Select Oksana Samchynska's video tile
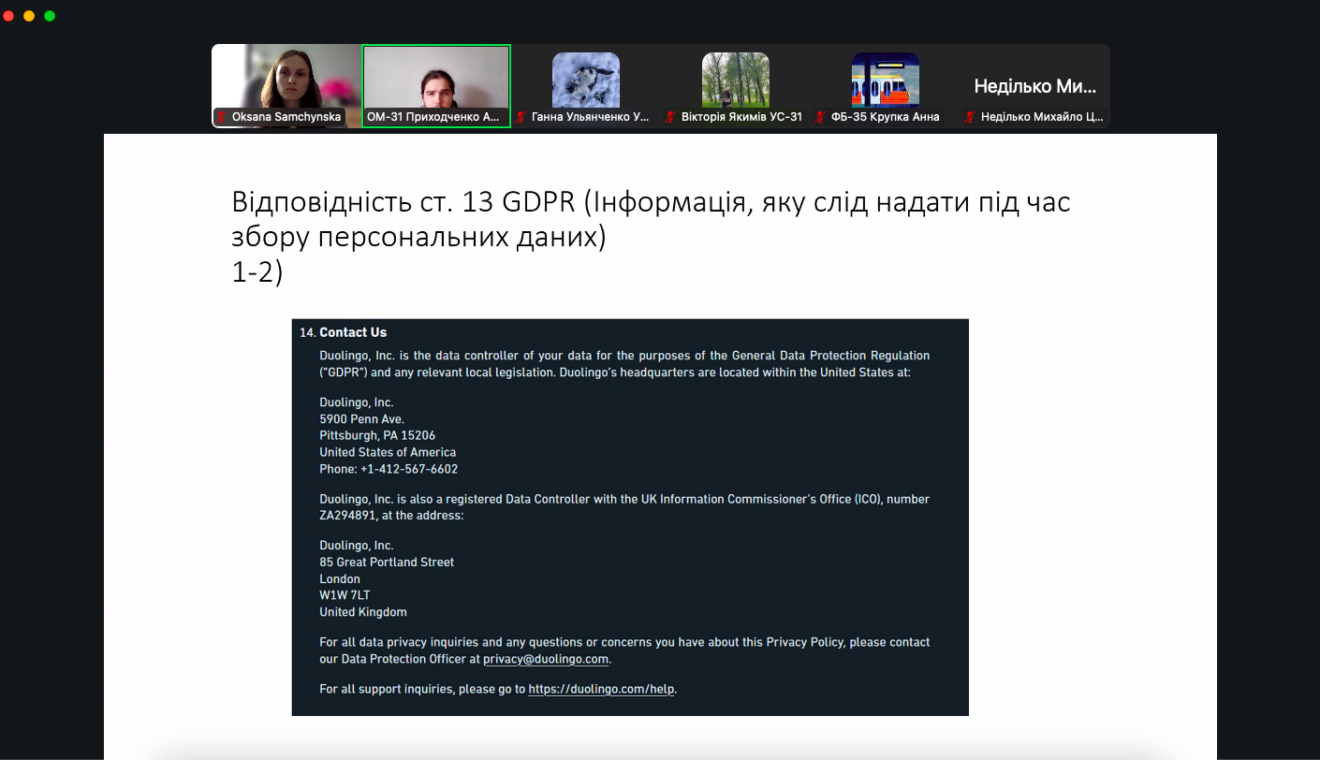The image size is (1320, 760). pyautogui.click(x=287, y=86)
